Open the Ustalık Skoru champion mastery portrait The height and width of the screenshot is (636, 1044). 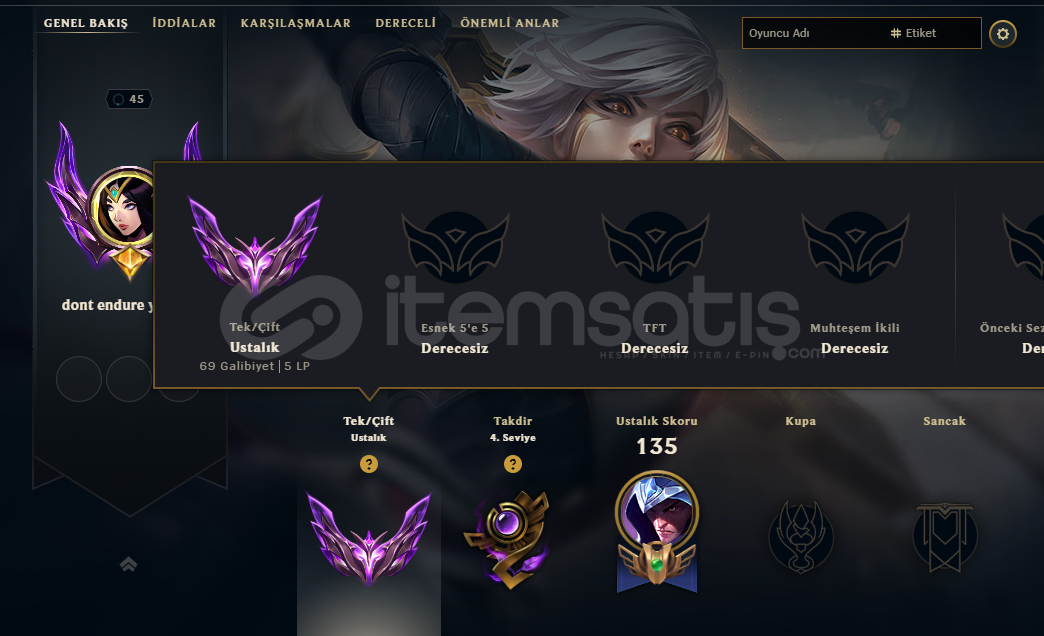tap(656, 531)
